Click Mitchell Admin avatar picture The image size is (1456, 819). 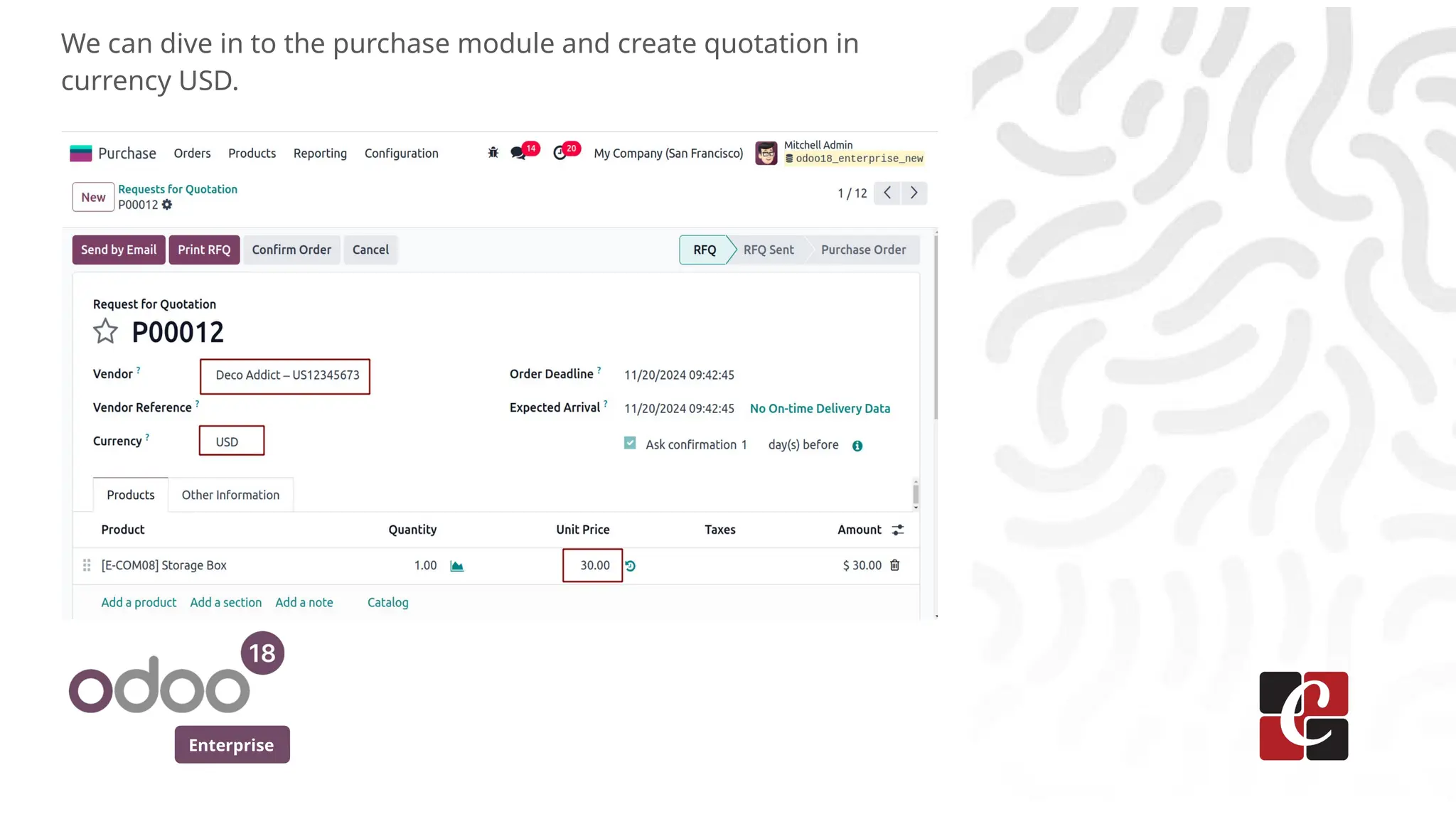click(x=766, y=154)
